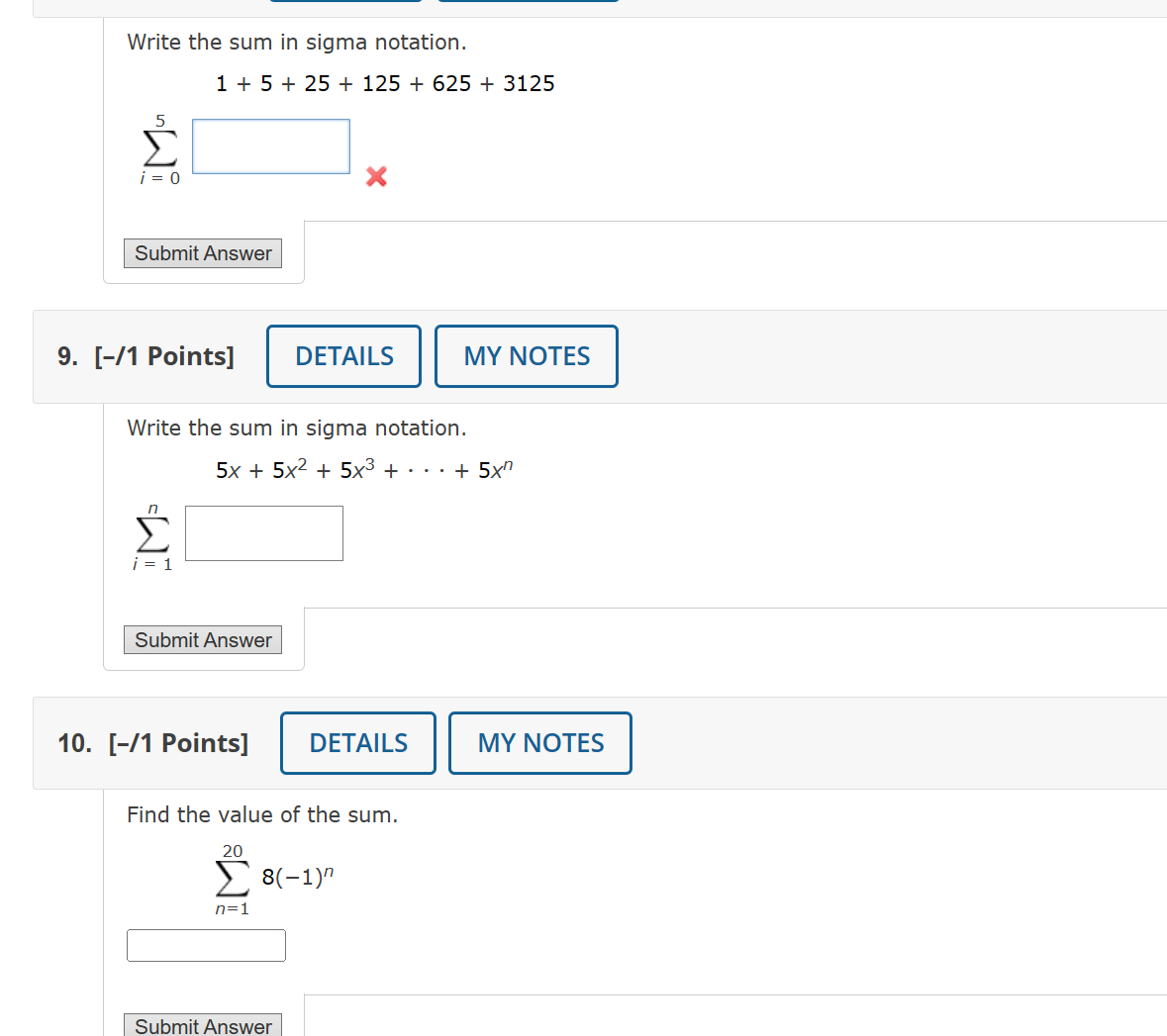Screen dimensions: 1167x1036
Task: Open MY NOTES for problem 10
Action: click(x=539, y=742)
